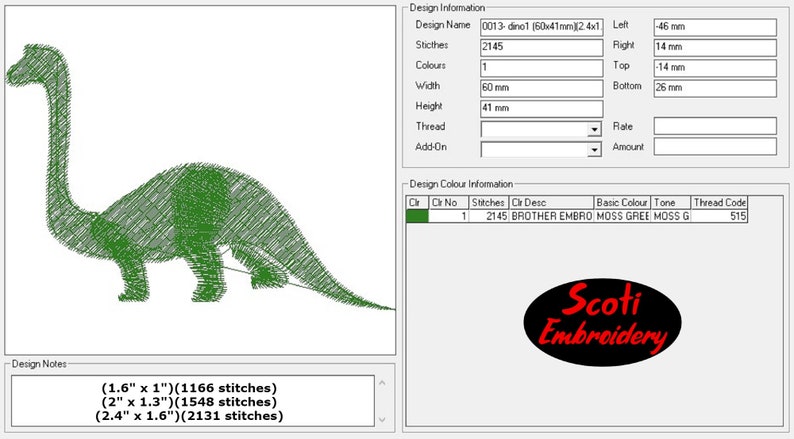
Task: Click the Clr No value 1 cell
Action: coord(449,216)
